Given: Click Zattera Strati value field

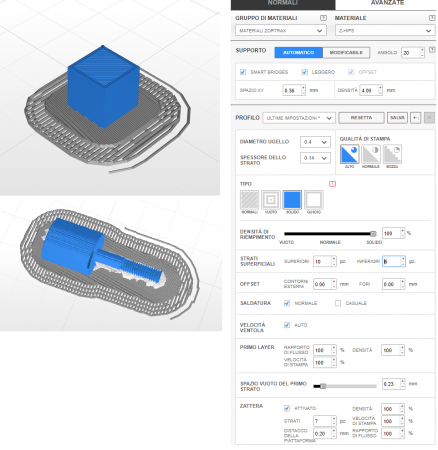Looking at the screenshot, I should click(322, 421).
